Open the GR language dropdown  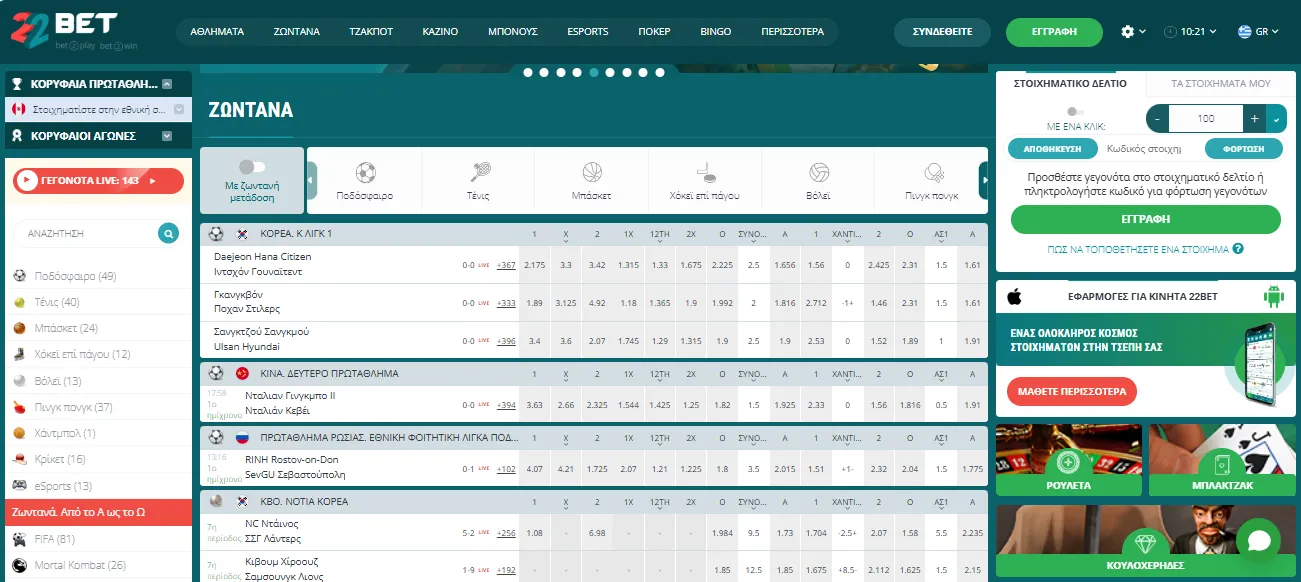(1259, 32)
